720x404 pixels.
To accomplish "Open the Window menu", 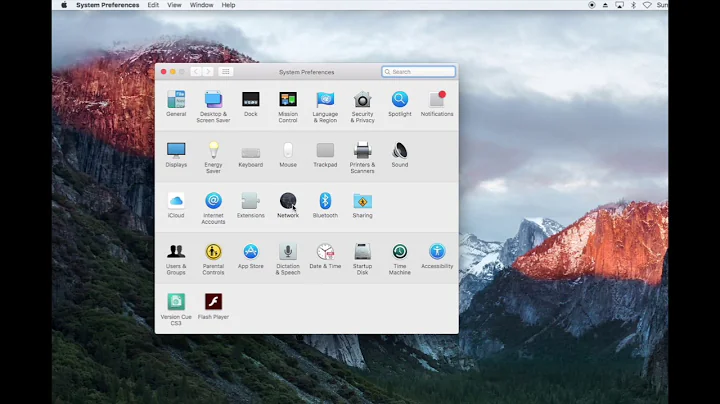I will (202, 5).
